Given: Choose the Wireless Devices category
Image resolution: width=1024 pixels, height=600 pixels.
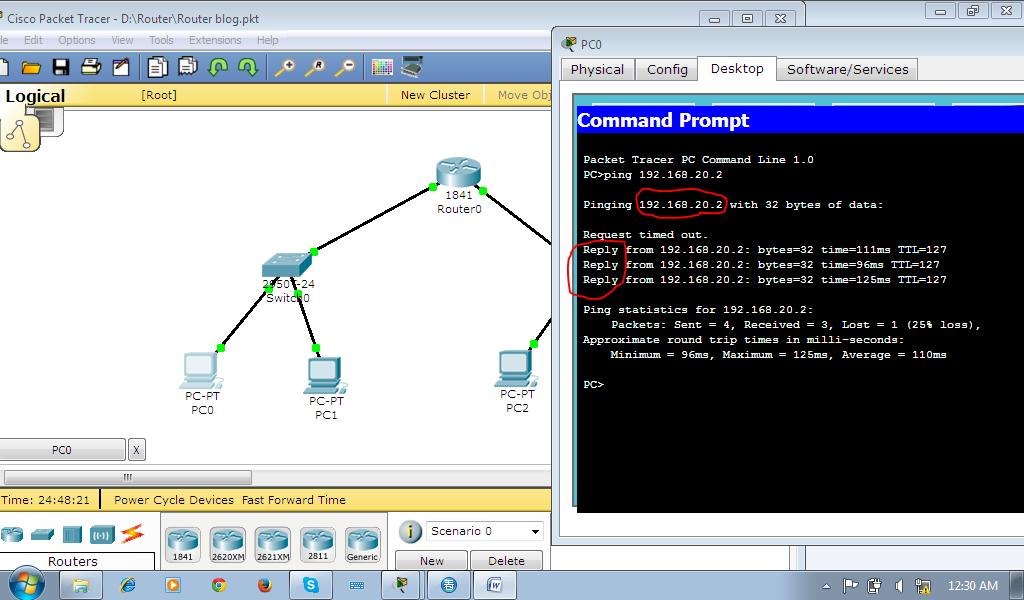Looking at the screenshot, I should point(102,535).
